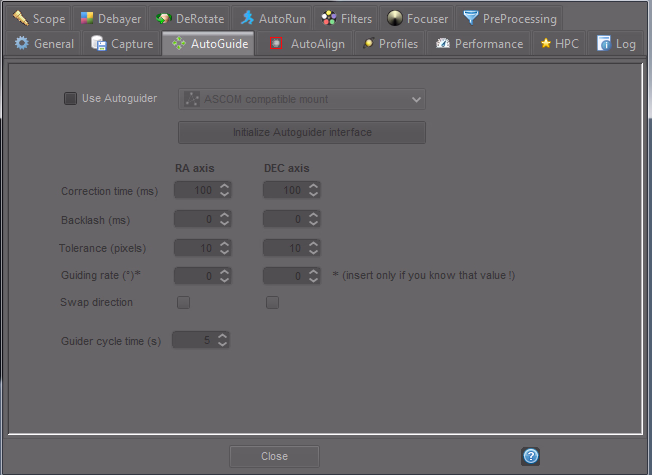Viewport: 652px width, 475px height.
Task: Click the RA Backlash value field
Action: coord(195,219)
